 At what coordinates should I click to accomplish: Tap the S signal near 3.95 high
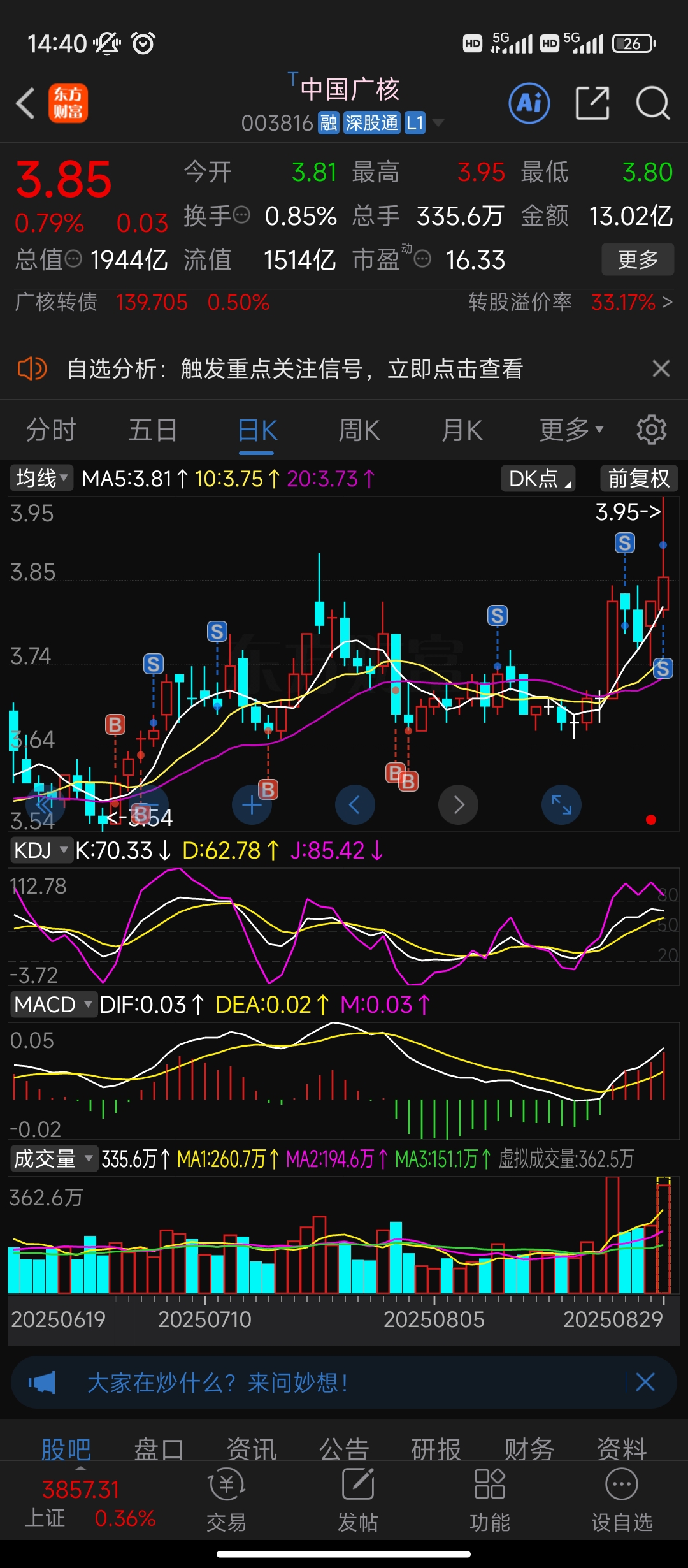[625, 543]
